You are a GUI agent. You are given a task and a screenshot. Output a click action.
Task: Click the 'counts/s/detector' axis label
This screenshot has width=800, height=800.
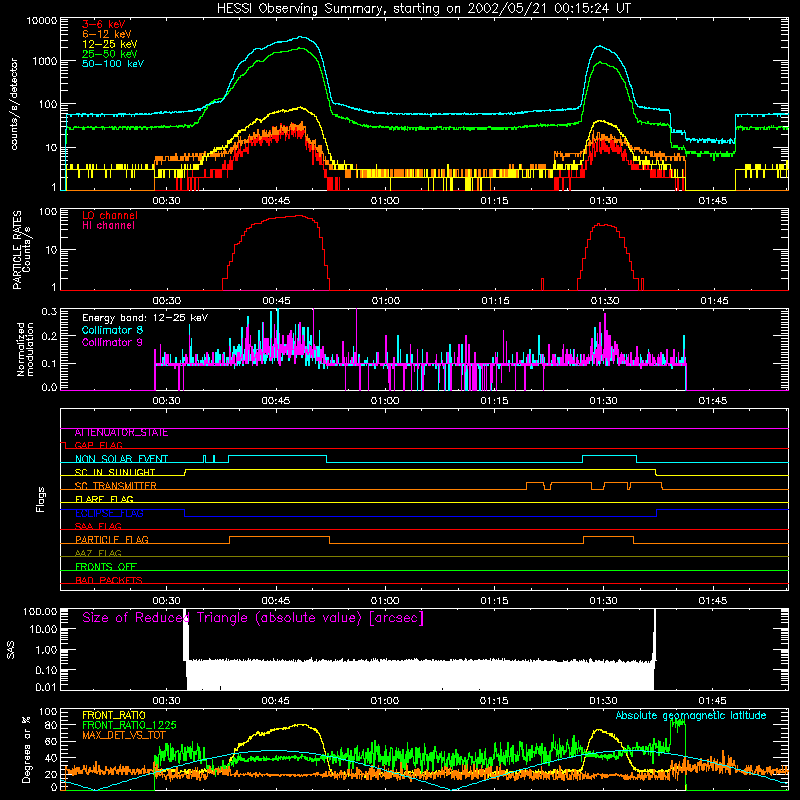14,104
